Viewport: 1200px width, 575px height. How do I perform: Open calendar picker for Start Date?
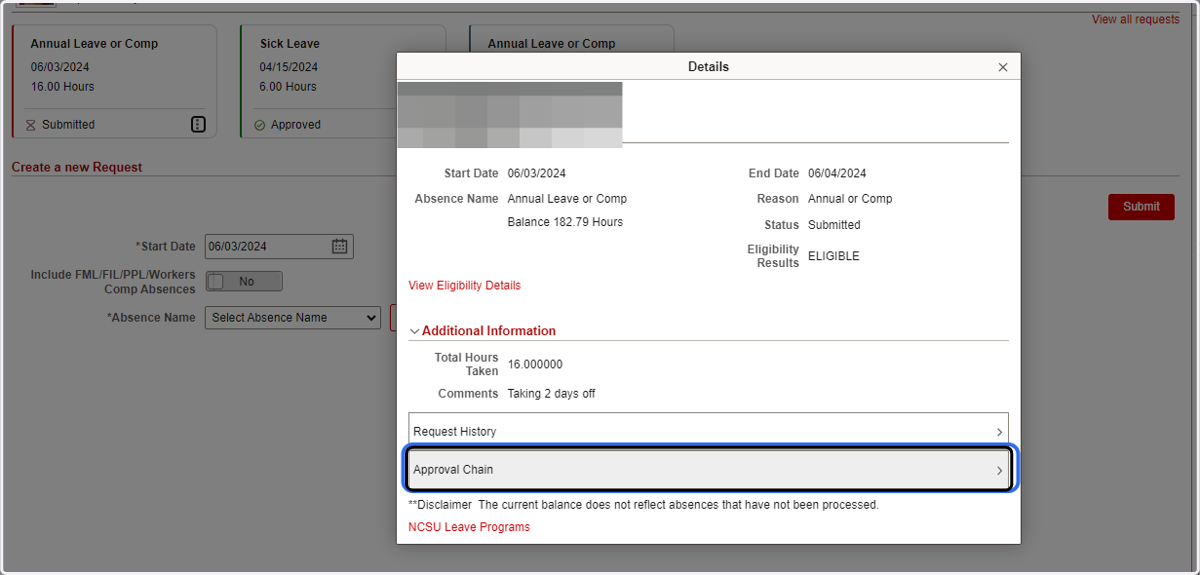(339, 246)
